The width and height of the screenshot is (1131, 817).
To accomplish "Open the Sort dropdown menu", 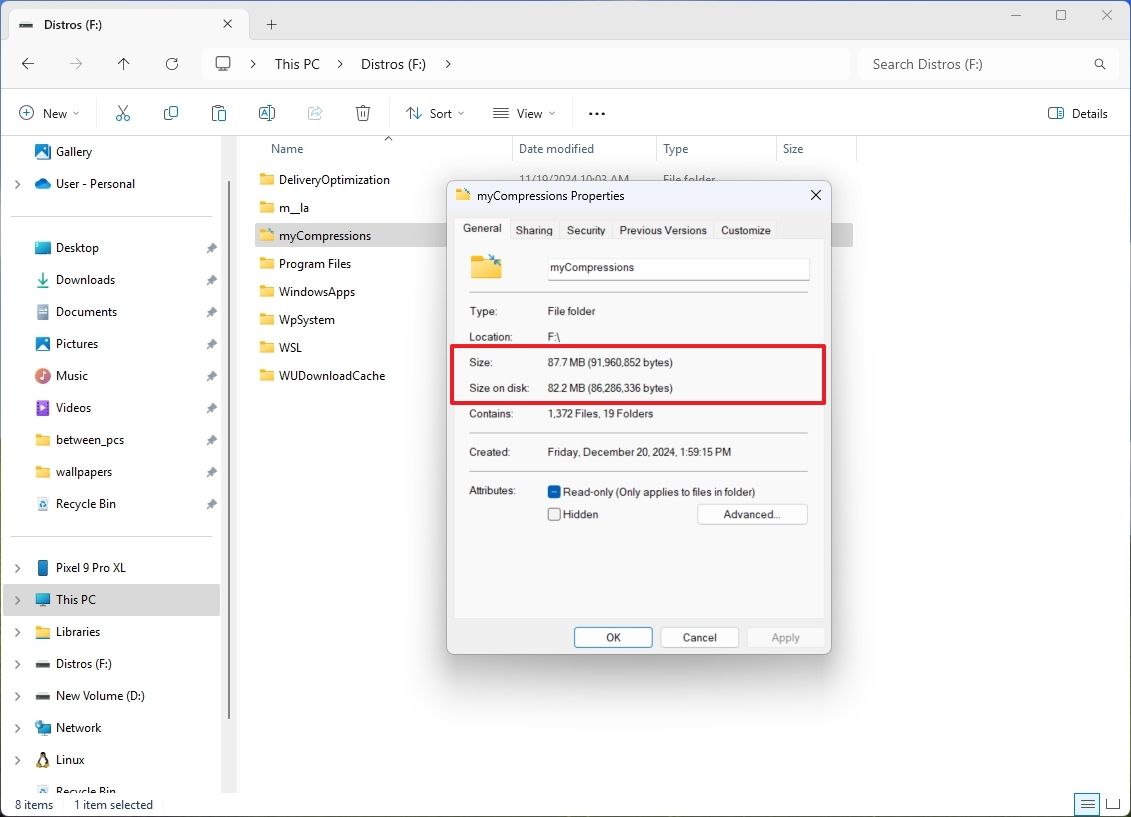I will (x=434, y=113).
